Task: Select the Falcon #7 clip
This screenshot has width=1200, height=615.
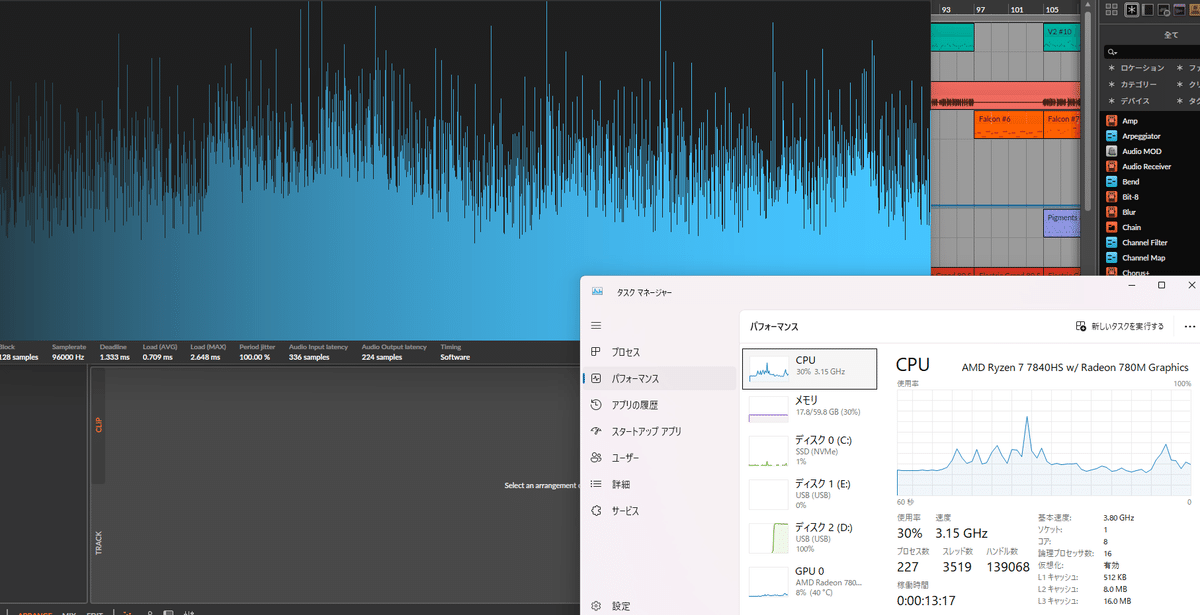Action: [x=1062, y=125]
